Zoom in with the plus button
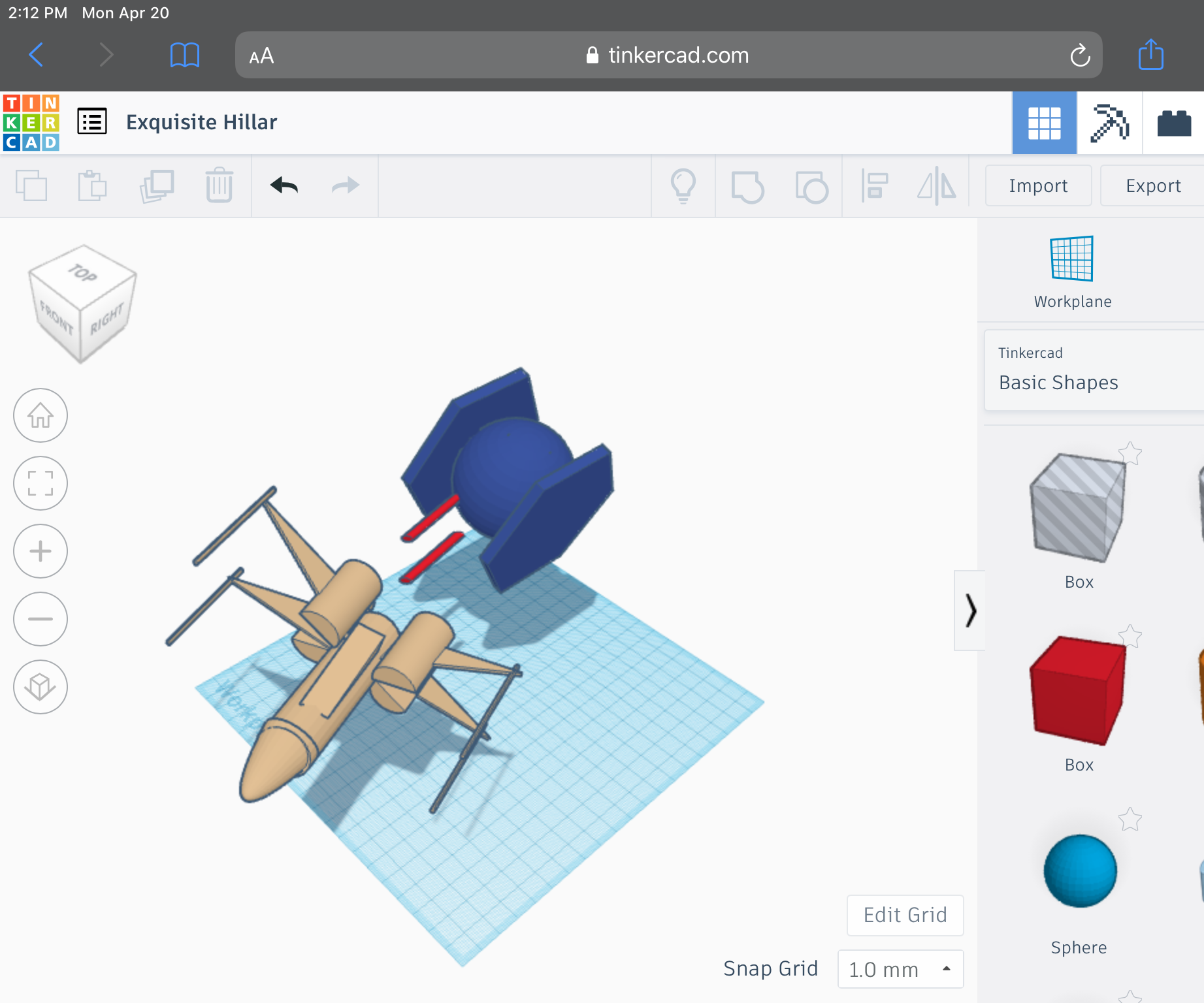 [41, 551]
